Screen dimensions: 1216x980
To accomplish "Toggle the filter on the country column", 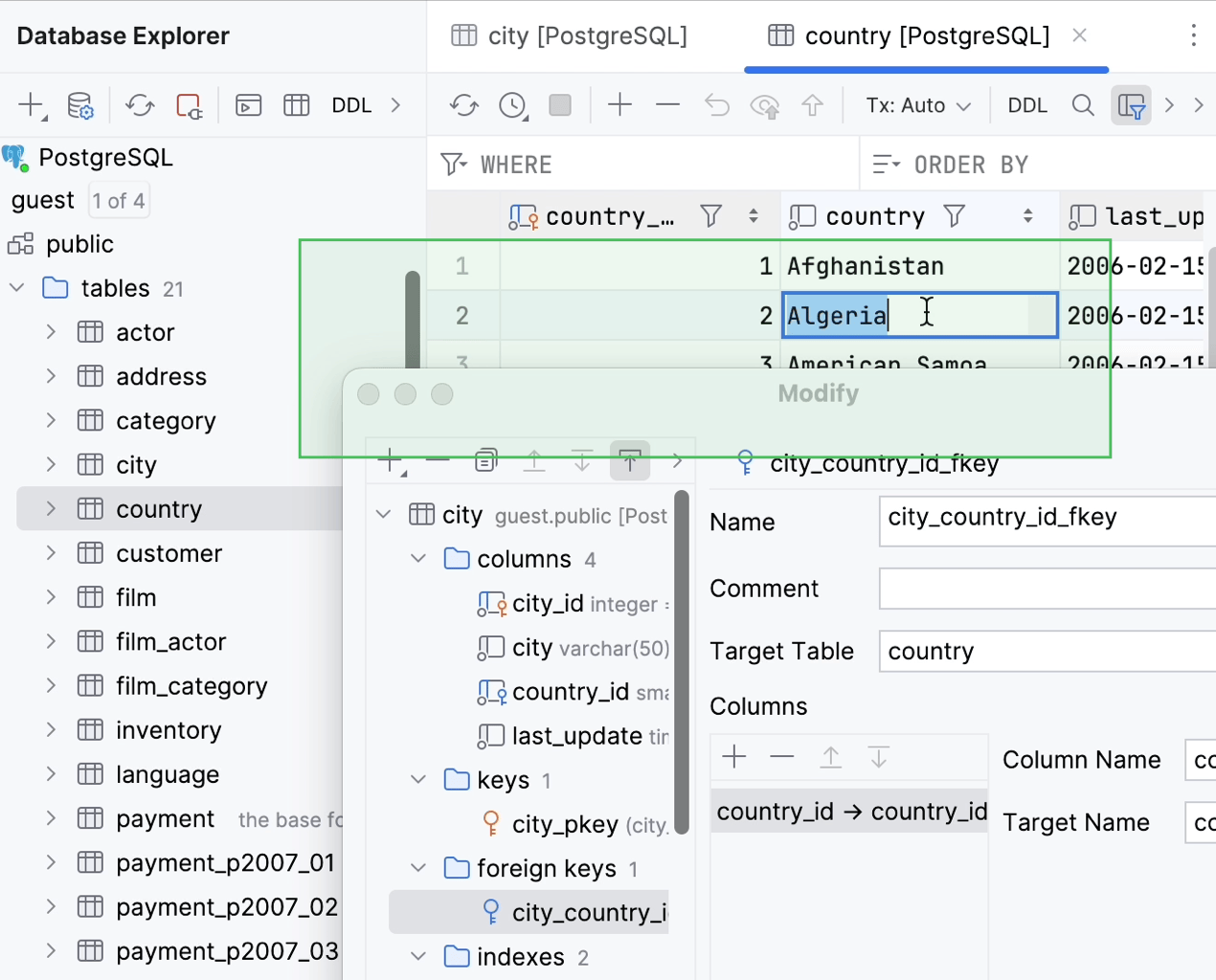I will tap(955, 216).
